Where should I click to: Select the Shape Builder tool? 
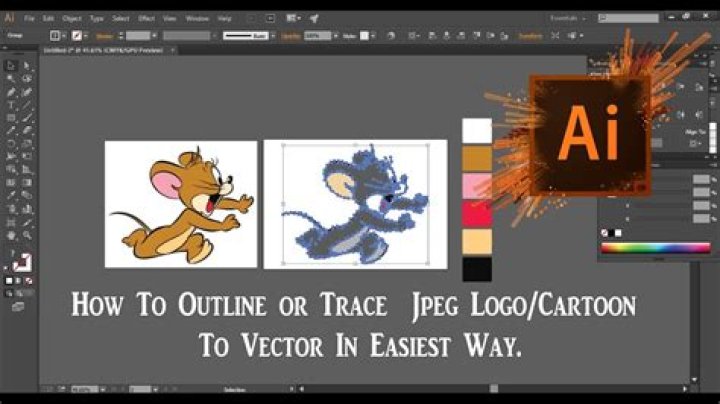coord(11,169)
